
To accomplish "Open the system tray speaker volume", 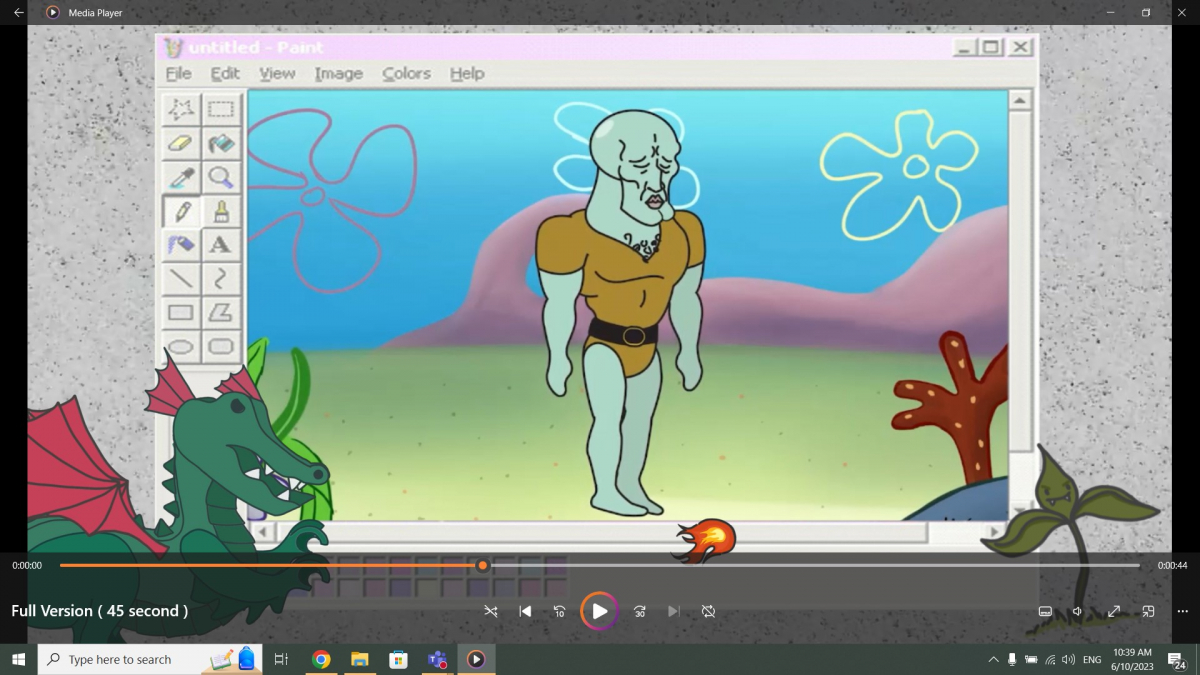I will tap(1068, 659).
